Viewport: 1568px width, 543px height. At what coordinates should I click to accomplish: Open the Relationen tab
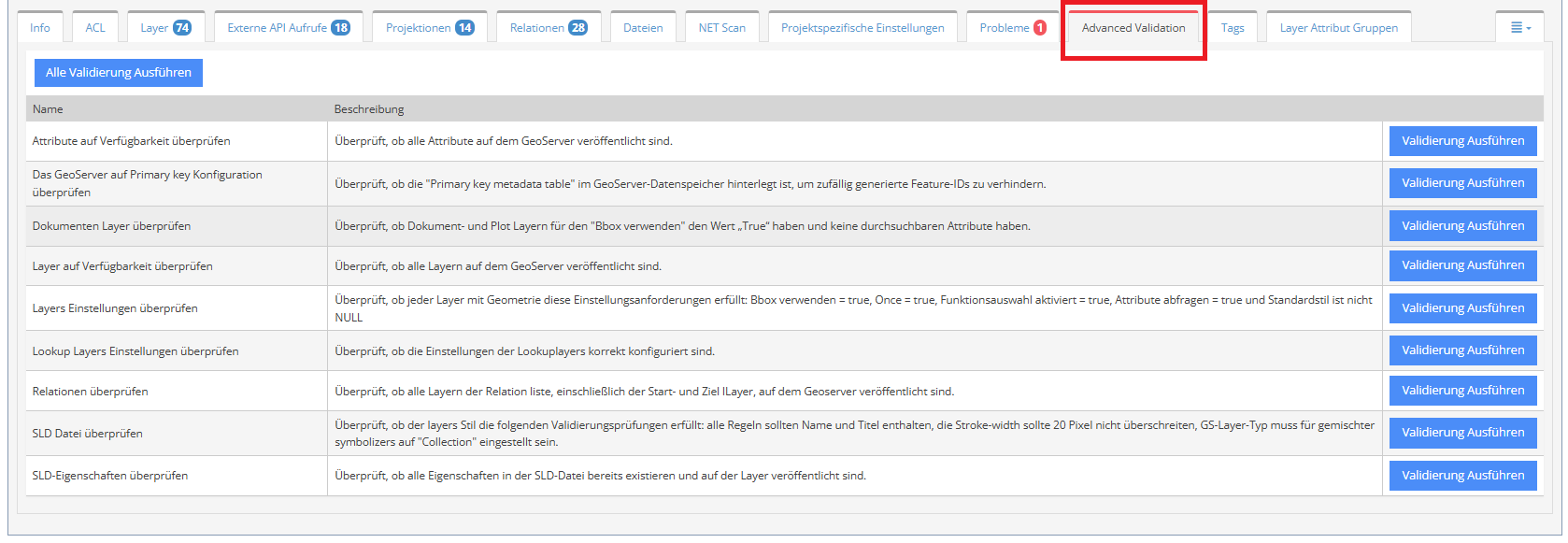548,28
